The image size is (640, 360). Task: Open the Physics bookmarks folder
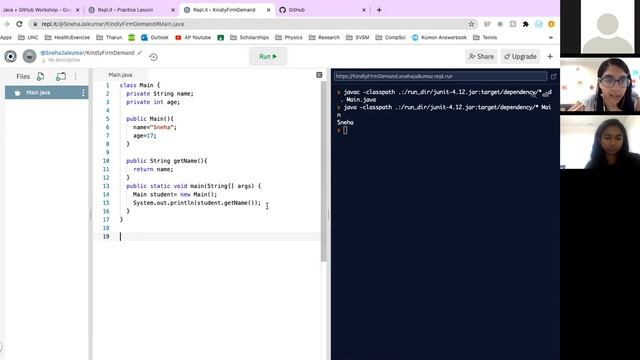coord(289,38)
